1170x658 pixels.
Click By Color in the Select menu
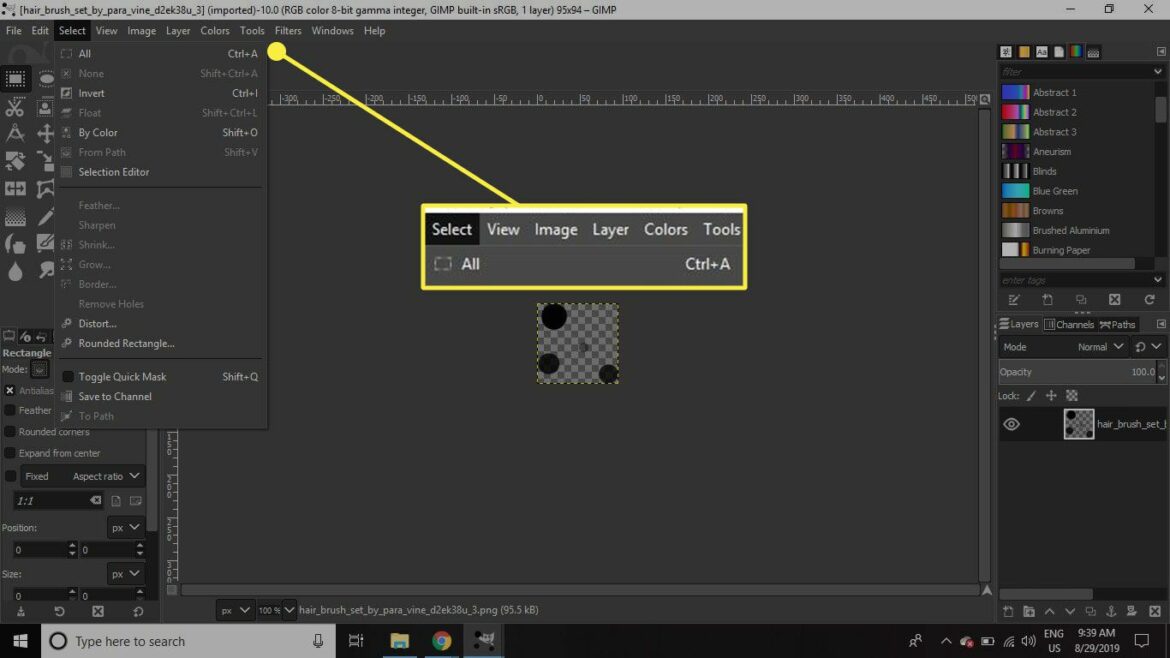pyautogui.click(x=98, y=132)
